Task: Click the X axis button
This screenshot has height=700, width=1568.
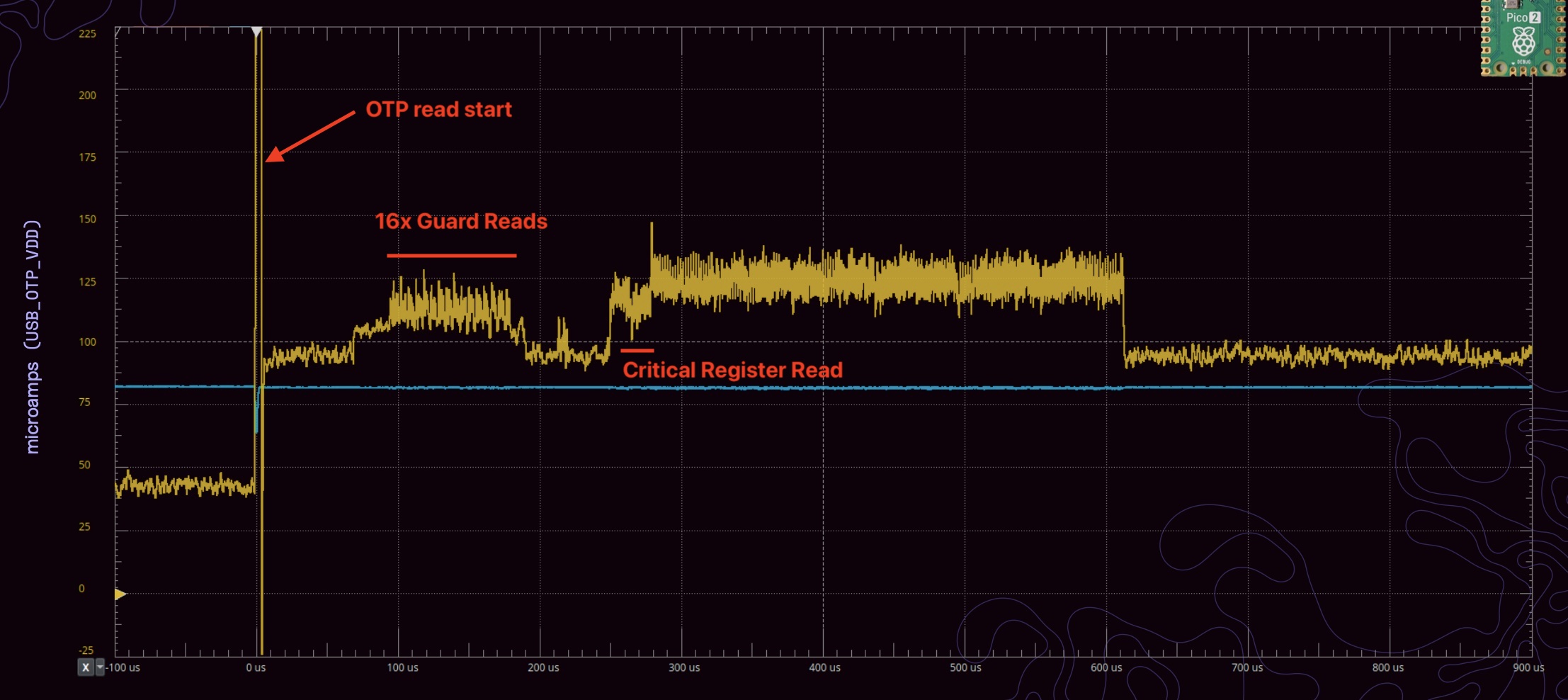Action: (85, 667)
